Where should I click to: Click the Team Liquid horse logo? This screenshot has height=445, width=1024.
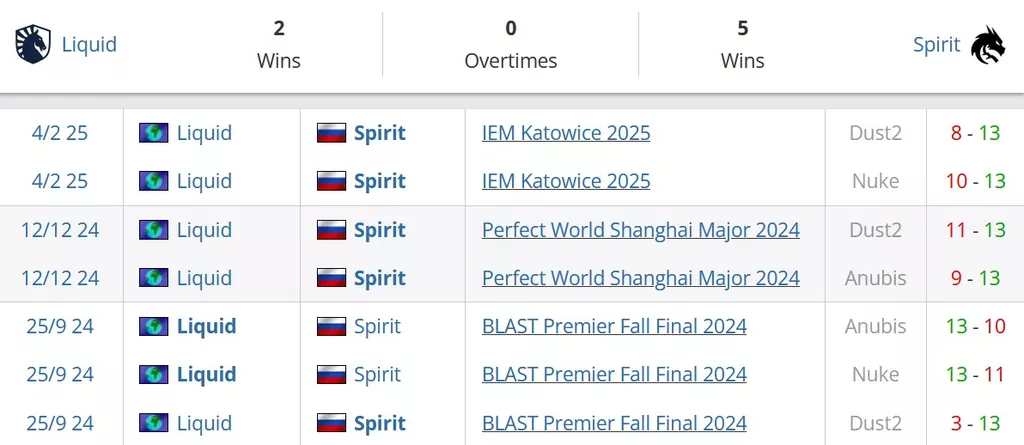point(33,44)
